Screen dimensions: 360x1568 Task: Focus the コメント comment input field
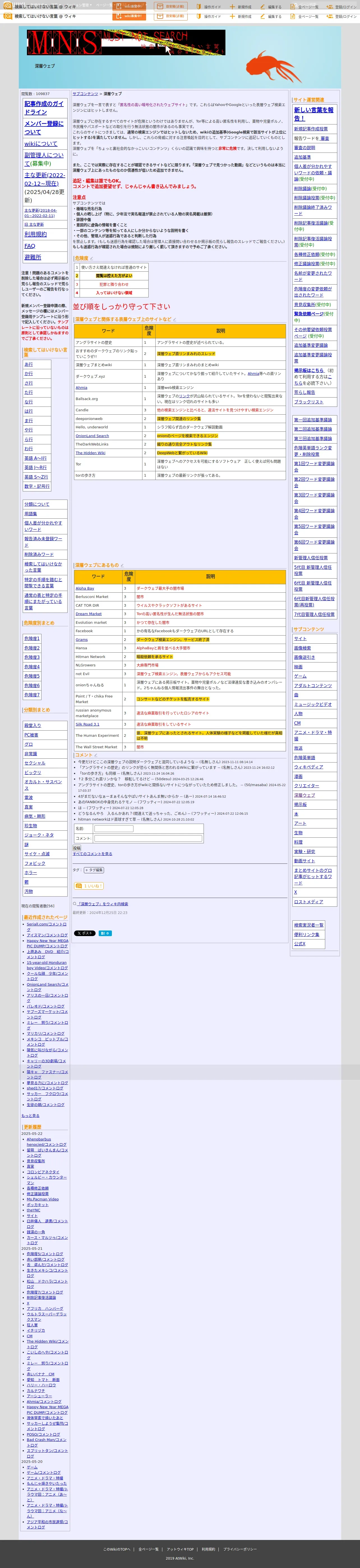(148, 838)
